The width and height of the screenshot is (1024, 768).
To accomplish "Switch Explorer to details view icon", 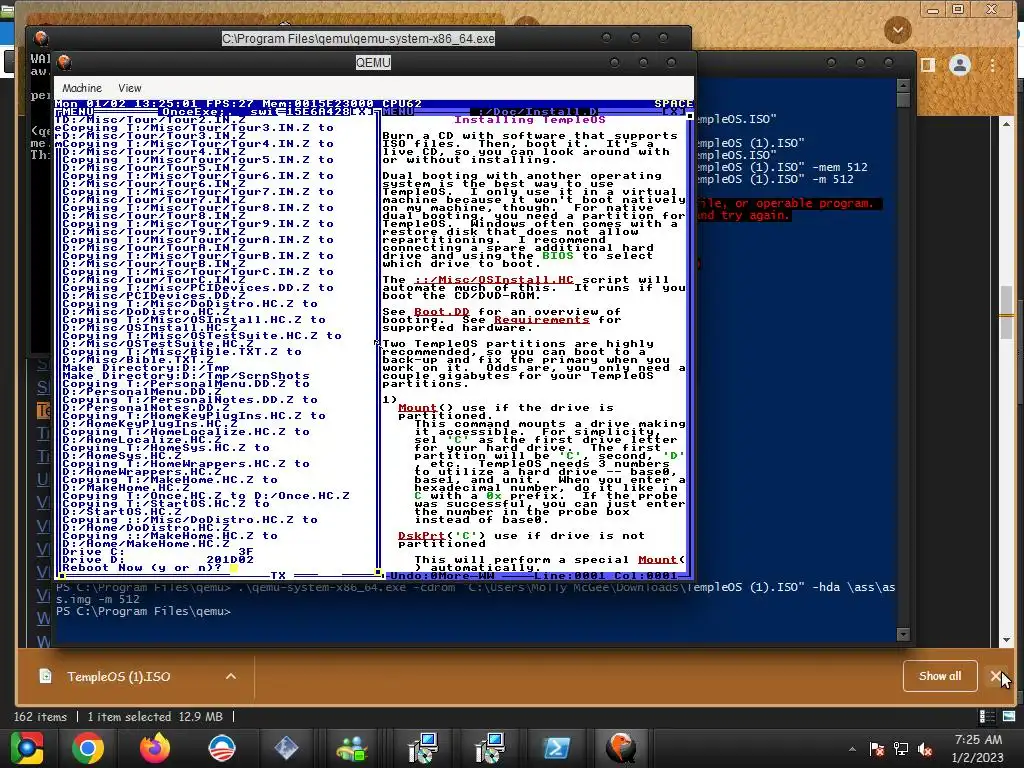I will tap(987, 716).
